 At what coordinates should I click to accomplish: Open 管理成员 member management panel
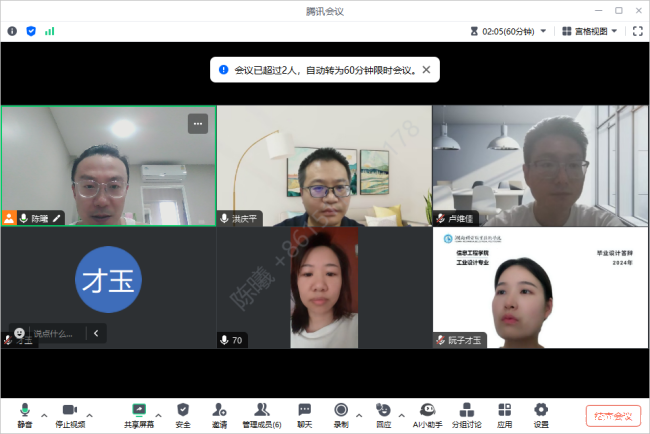(261, 414)
